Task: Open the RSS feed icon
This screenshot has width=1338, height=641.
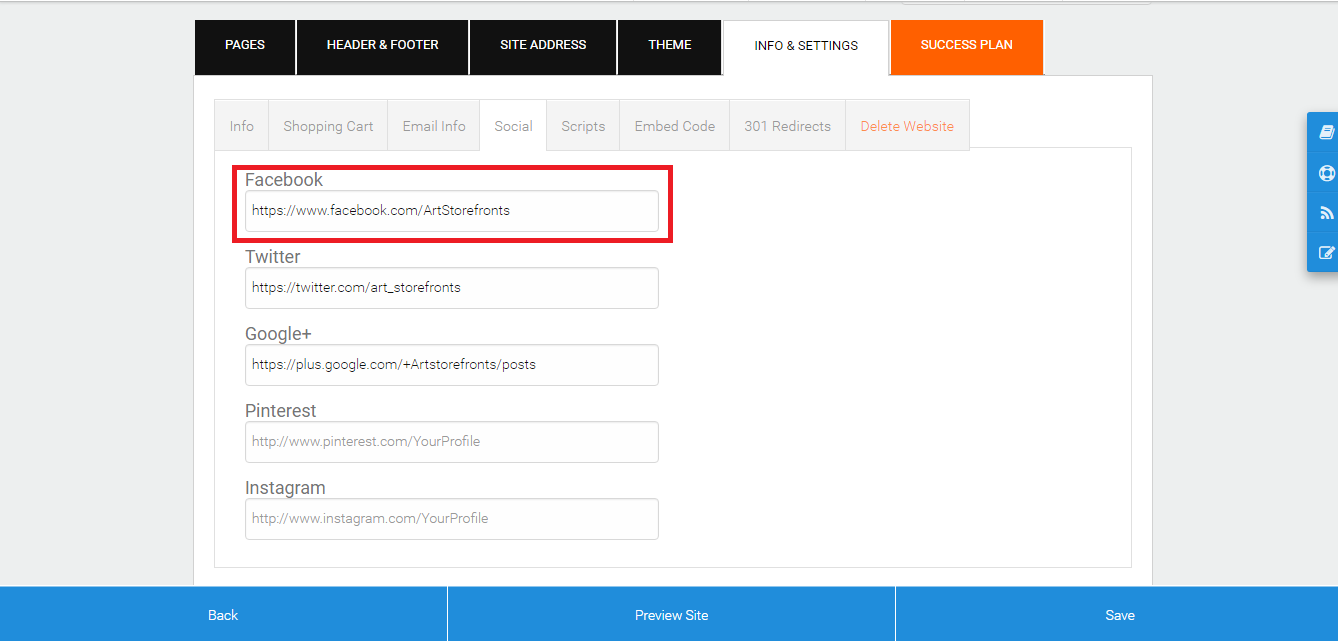Action: (1326, 212)
